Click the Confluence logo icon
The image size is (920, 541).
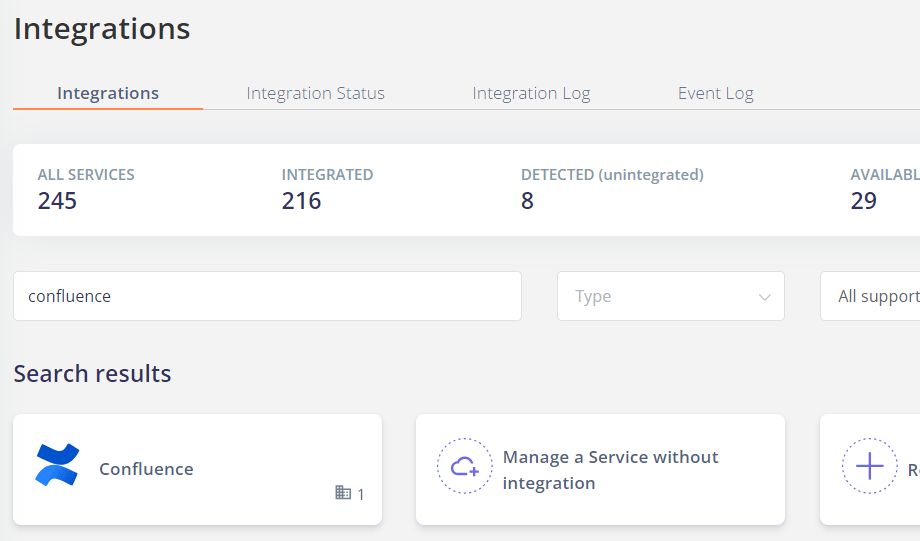pyautogui.click(x=57, y=465)
